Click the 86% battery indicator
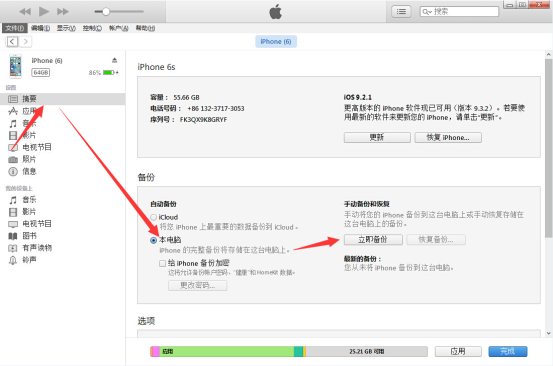The width and height of the screenshot is (553, 366). (x=103, y=73)
